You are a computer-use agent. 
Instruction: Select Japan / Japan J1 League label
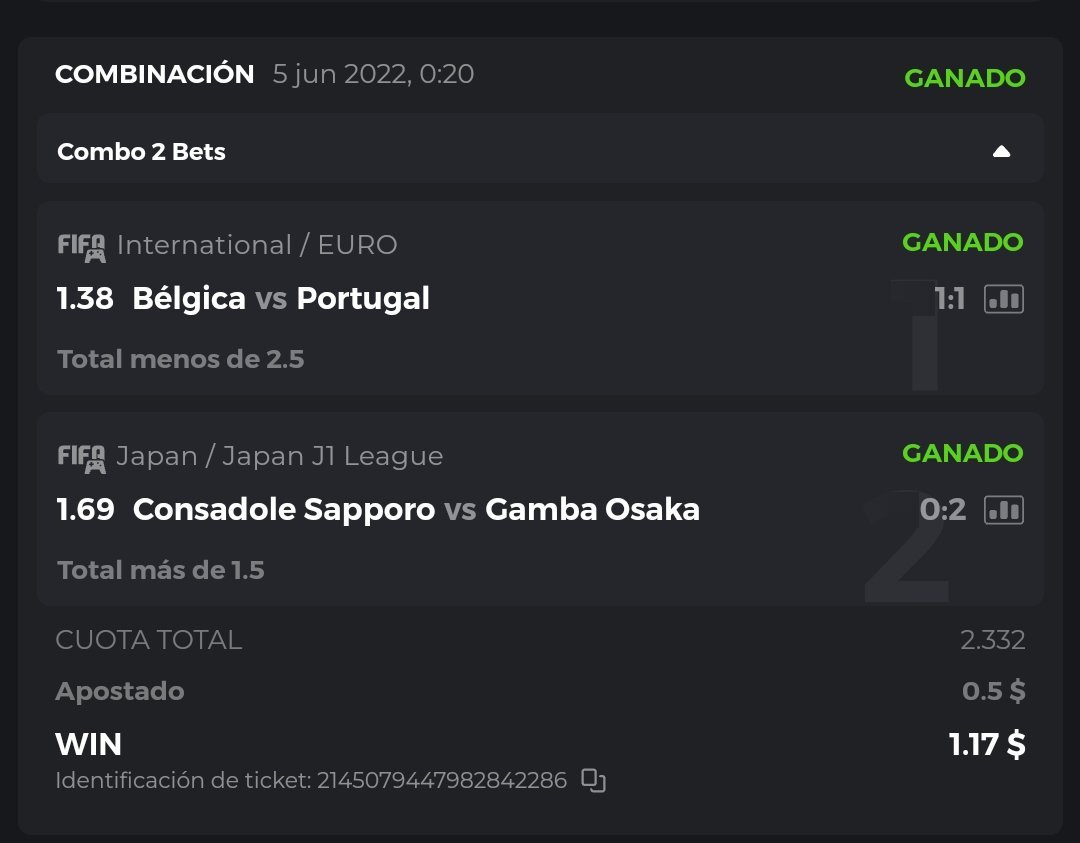pos(280,456)
